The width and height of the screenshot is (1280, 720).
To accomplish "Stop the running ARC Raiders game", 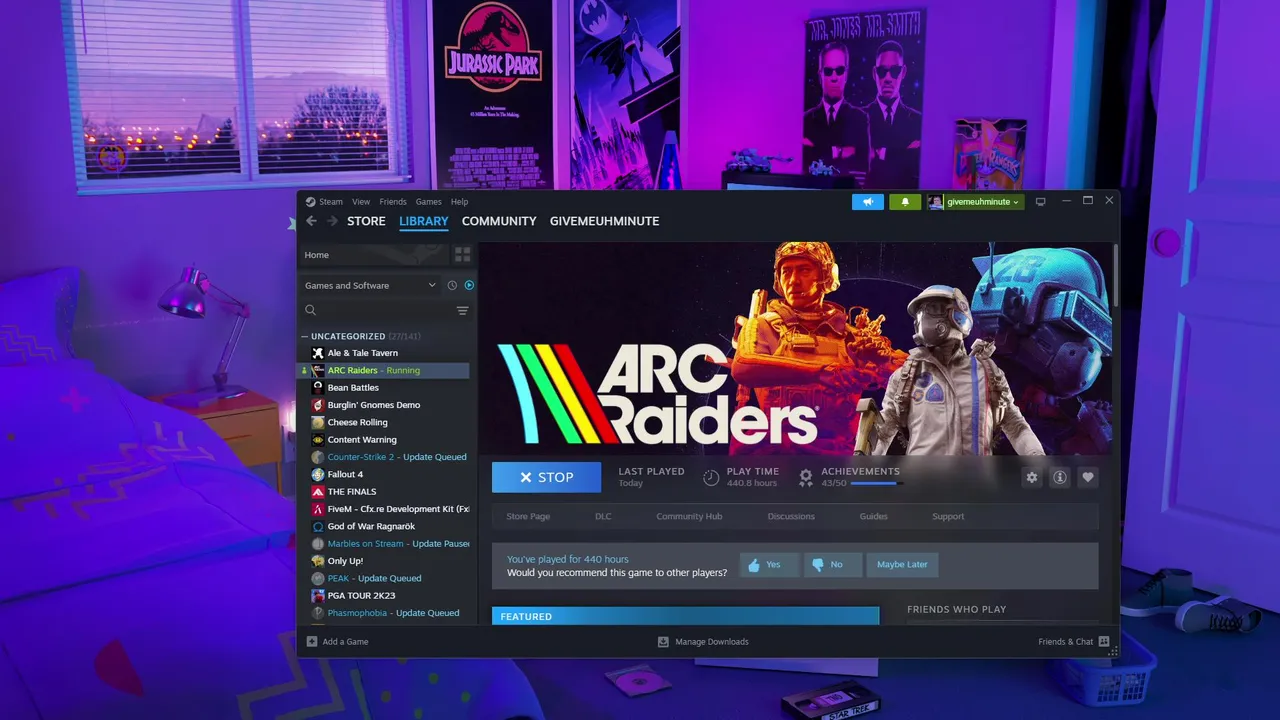I will [x=546, y=477].
